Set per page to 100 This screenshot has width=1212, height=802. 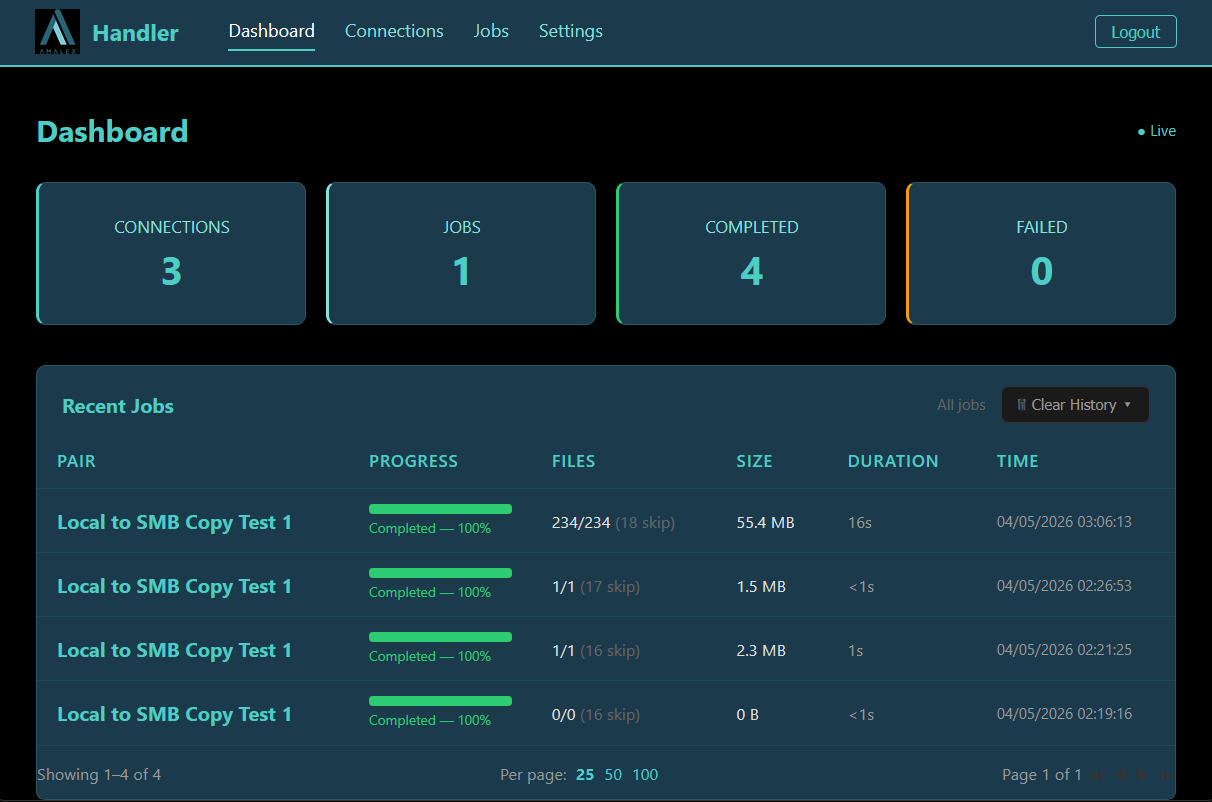645,775
